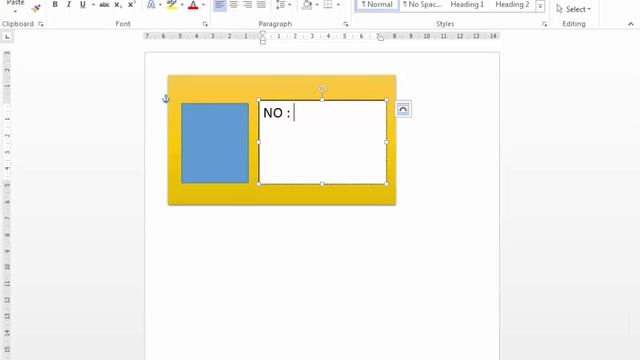Viewport: 640px width, 360px height.
Task: Open the highlight color dropdown arrow
Action: [x=182, y=5]
